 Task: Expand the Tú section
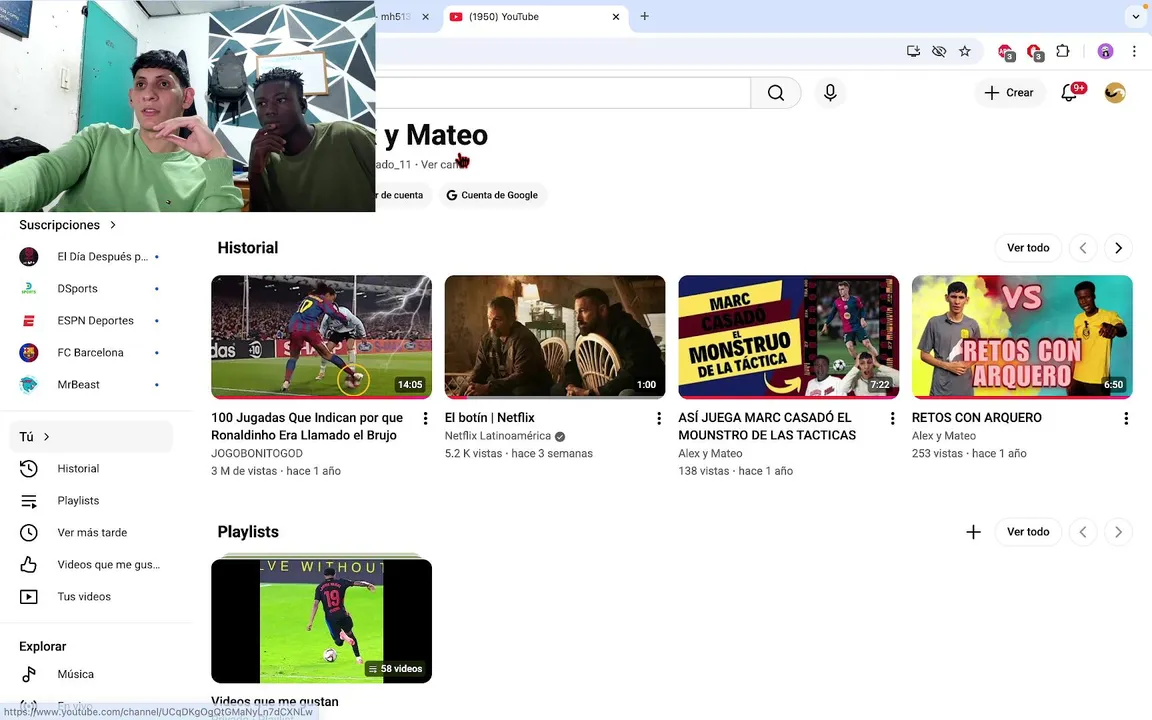pos(91,436)
